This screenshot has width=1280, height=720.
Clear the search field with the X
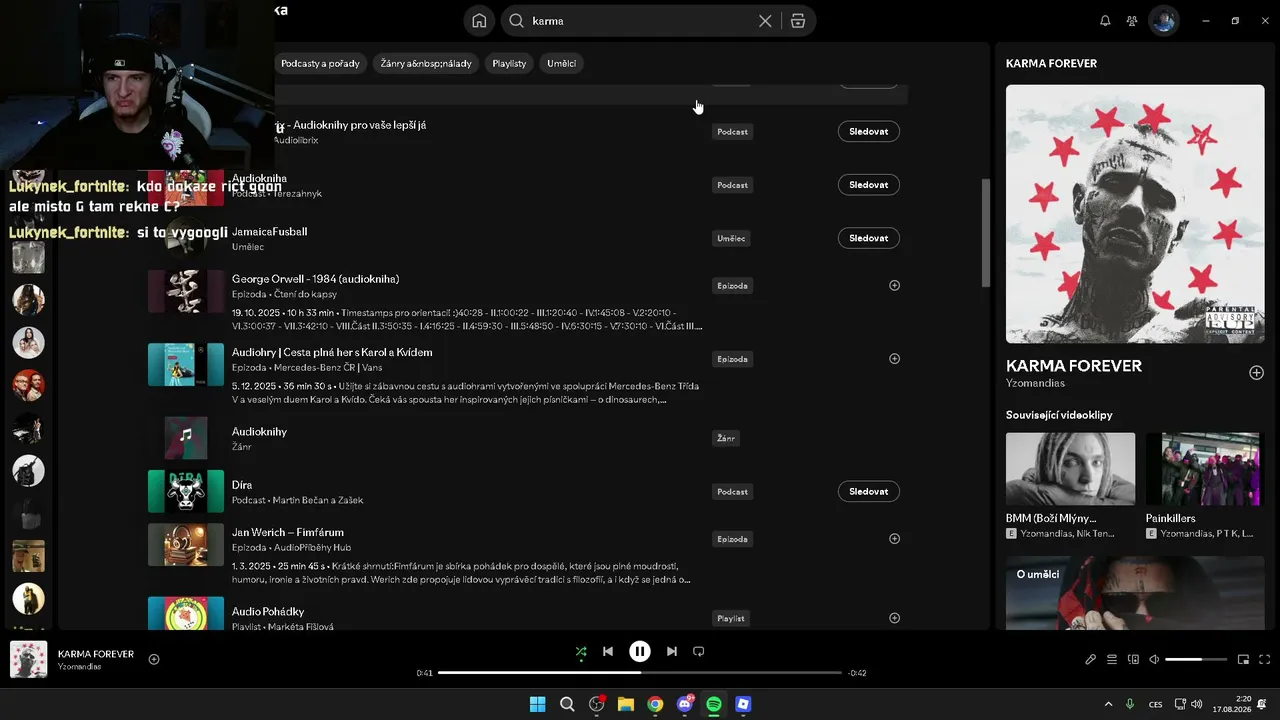pos(765,21)
